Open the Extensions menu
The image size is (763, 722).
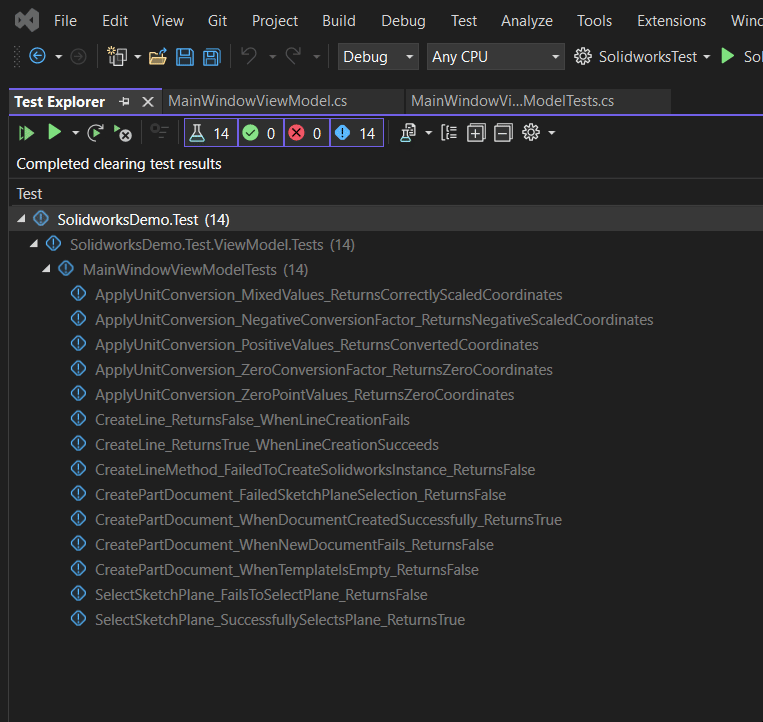point(672,21)
